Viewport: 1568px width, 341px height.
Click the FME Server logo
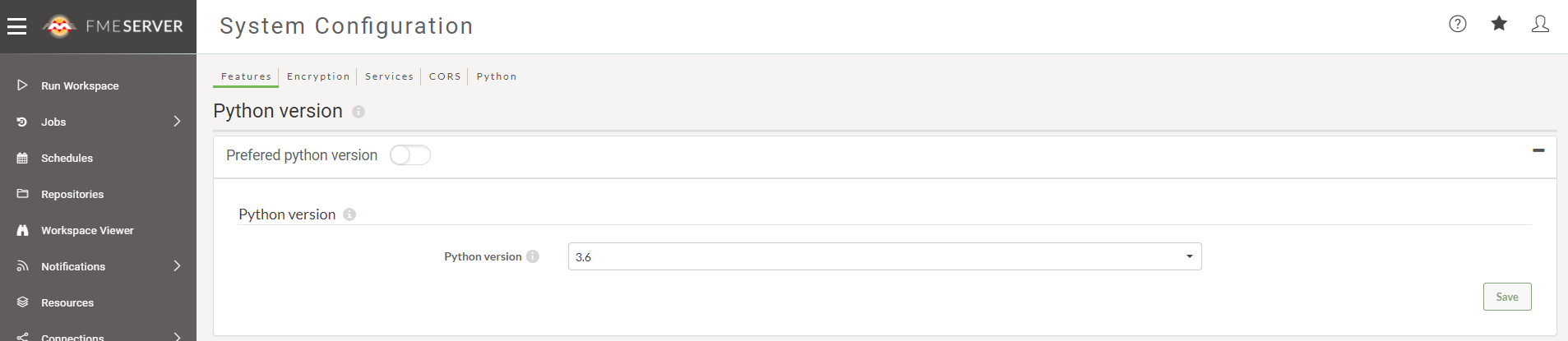tap(113, 26)
